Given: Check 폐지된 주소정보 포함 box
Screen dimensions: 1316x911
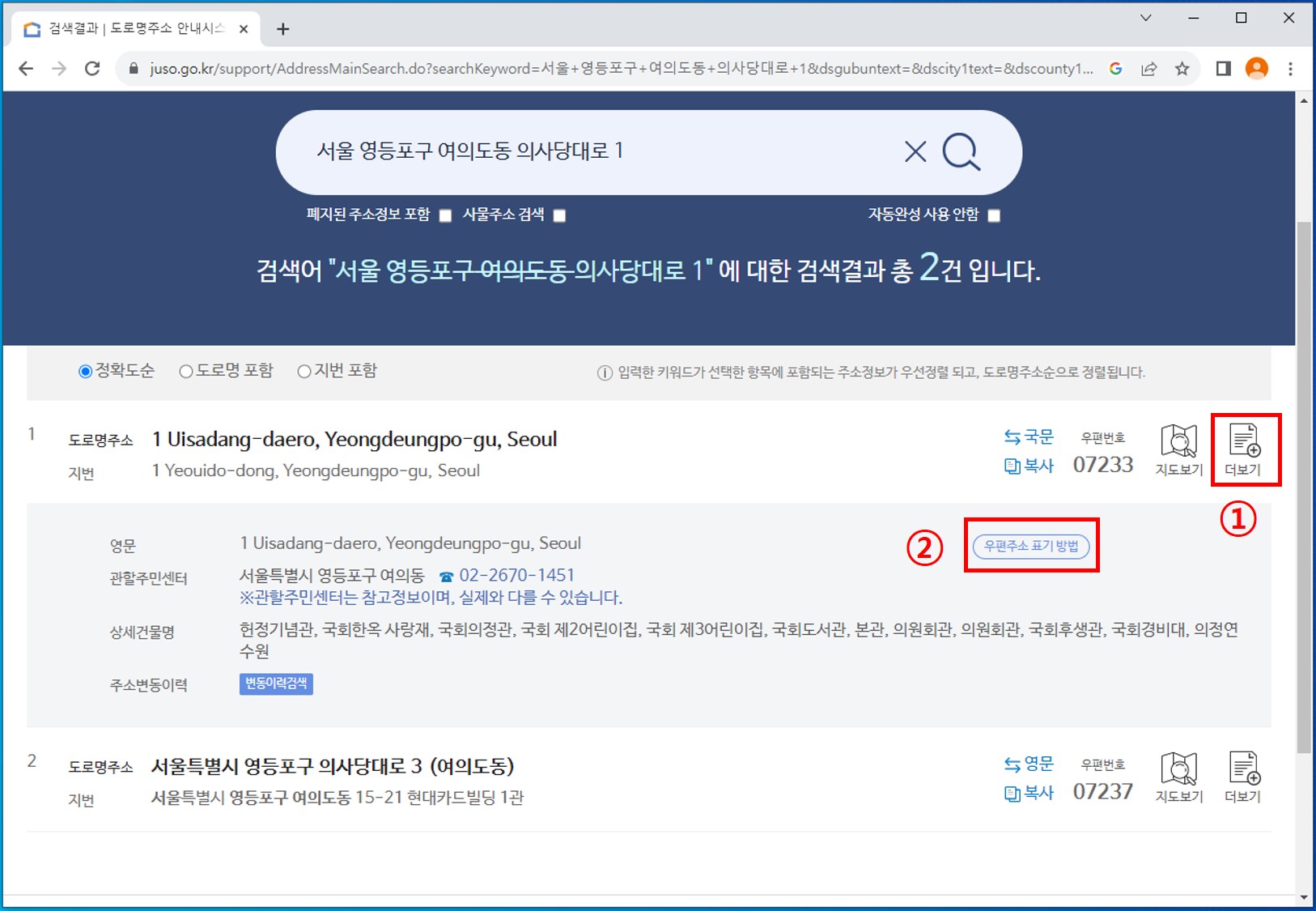Looking at the screenshot, I should pyautogui.click(x=445, y=215).
